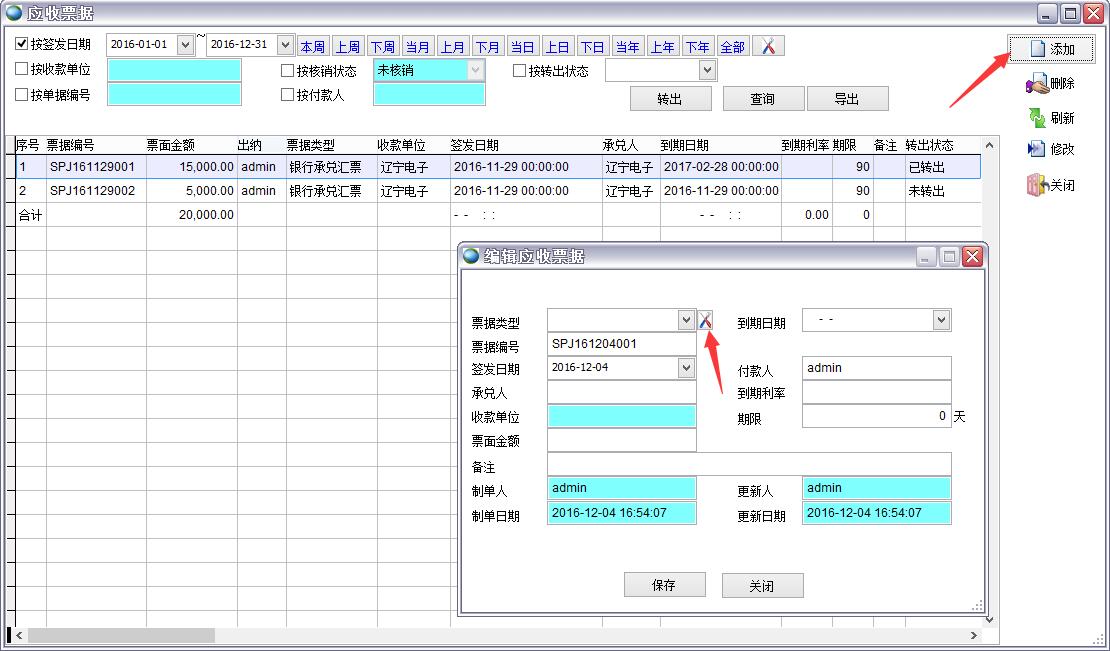
Task: Uncheck the 按签发日期 checkbox
Action: (x=22, y=44)
